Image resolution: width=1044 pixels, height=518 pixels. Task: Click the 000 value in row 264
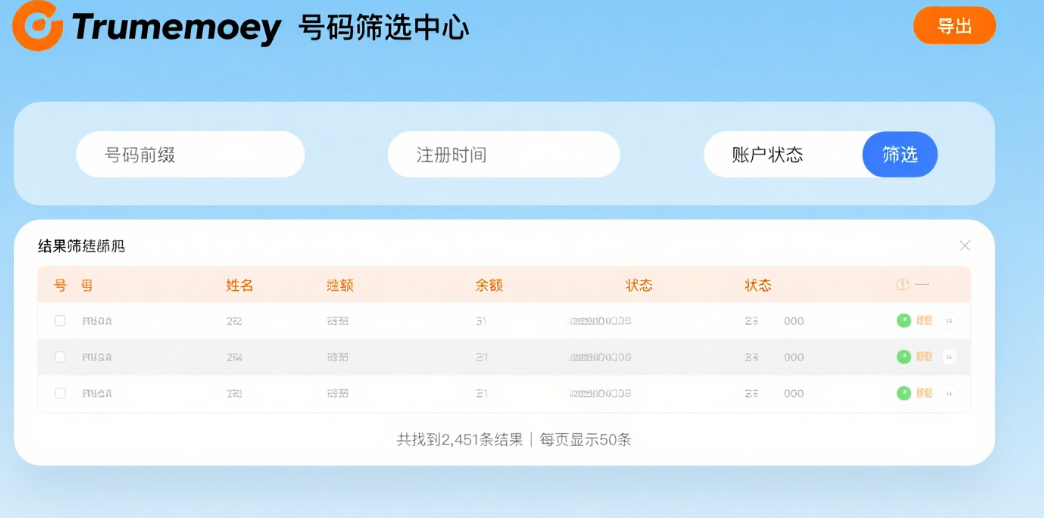tap(794, 357)
